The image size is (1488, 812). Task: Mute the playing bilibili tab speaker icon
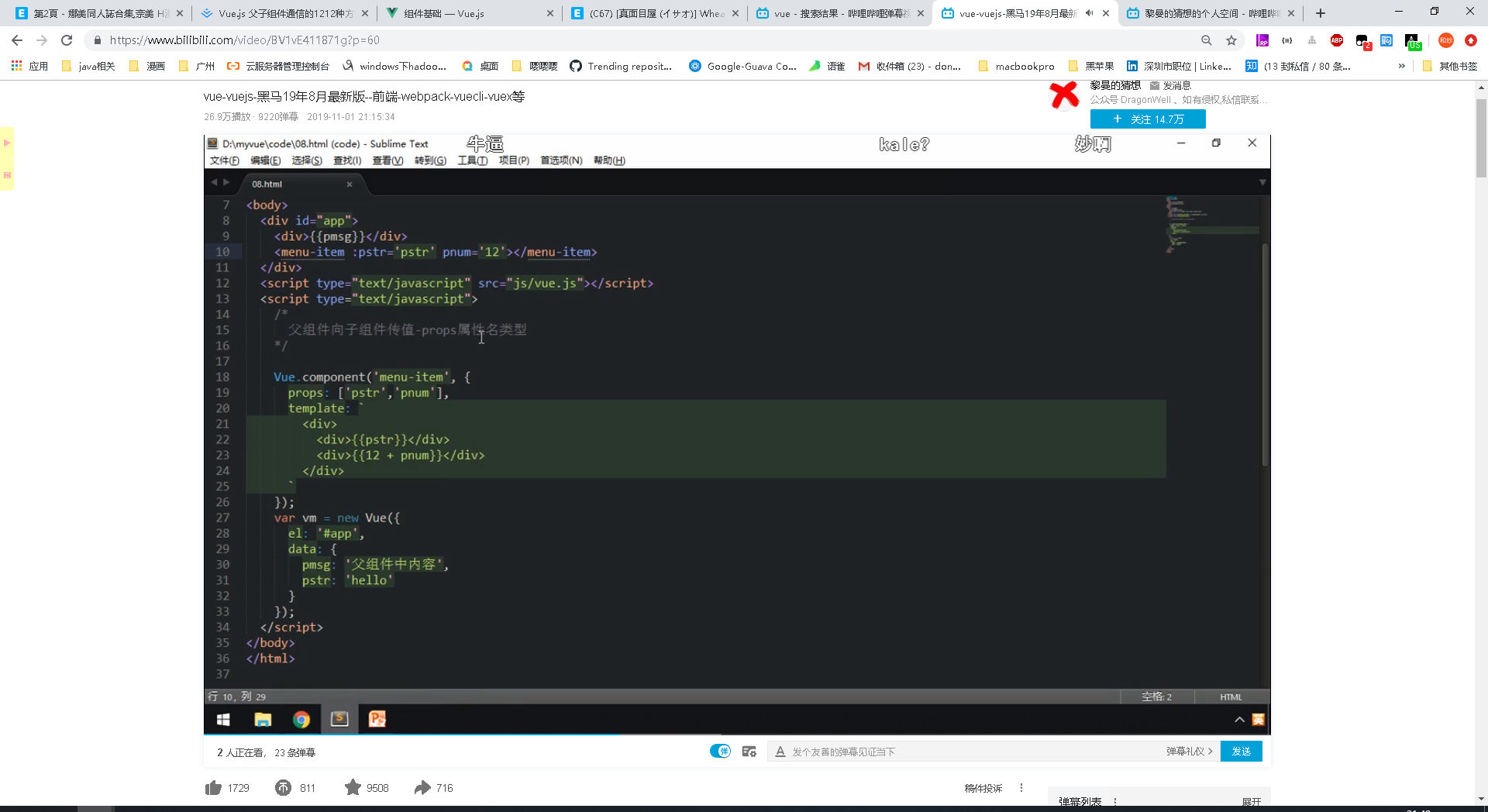[1089, 13]
